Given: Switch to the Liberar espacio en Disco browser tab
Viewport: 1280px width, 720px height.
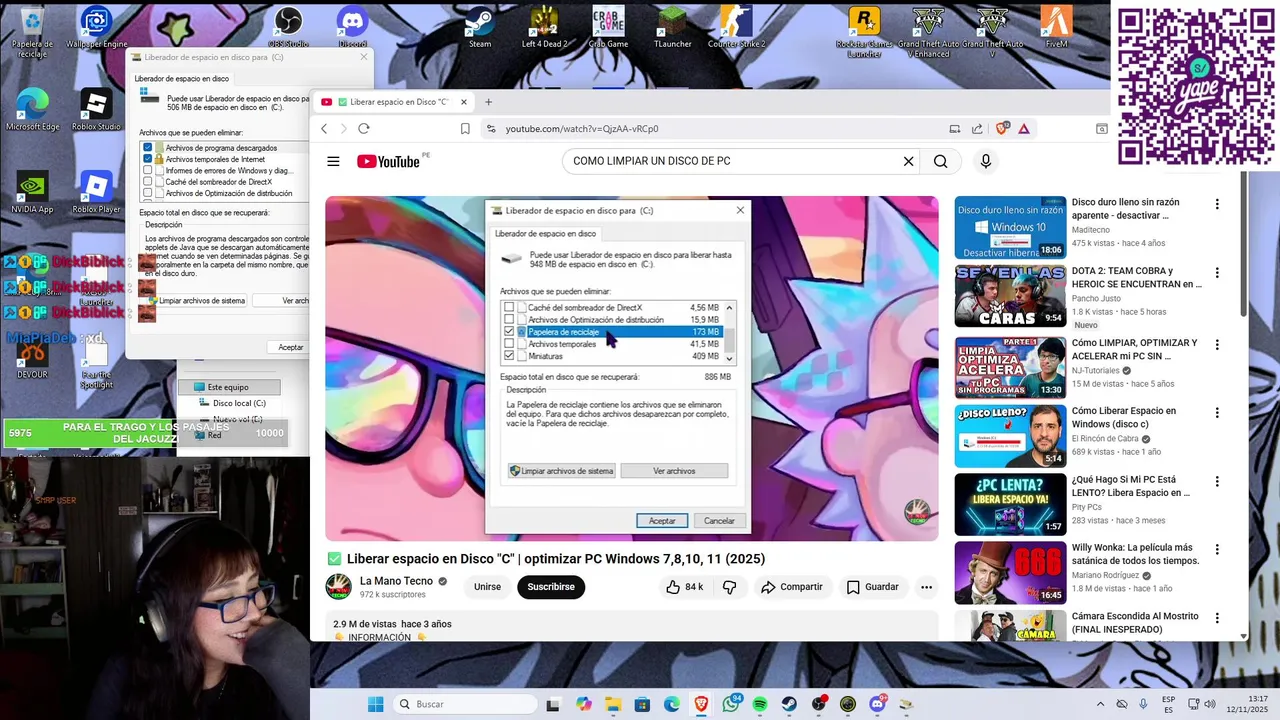Looking at the screenshot, I should [395, 102].
